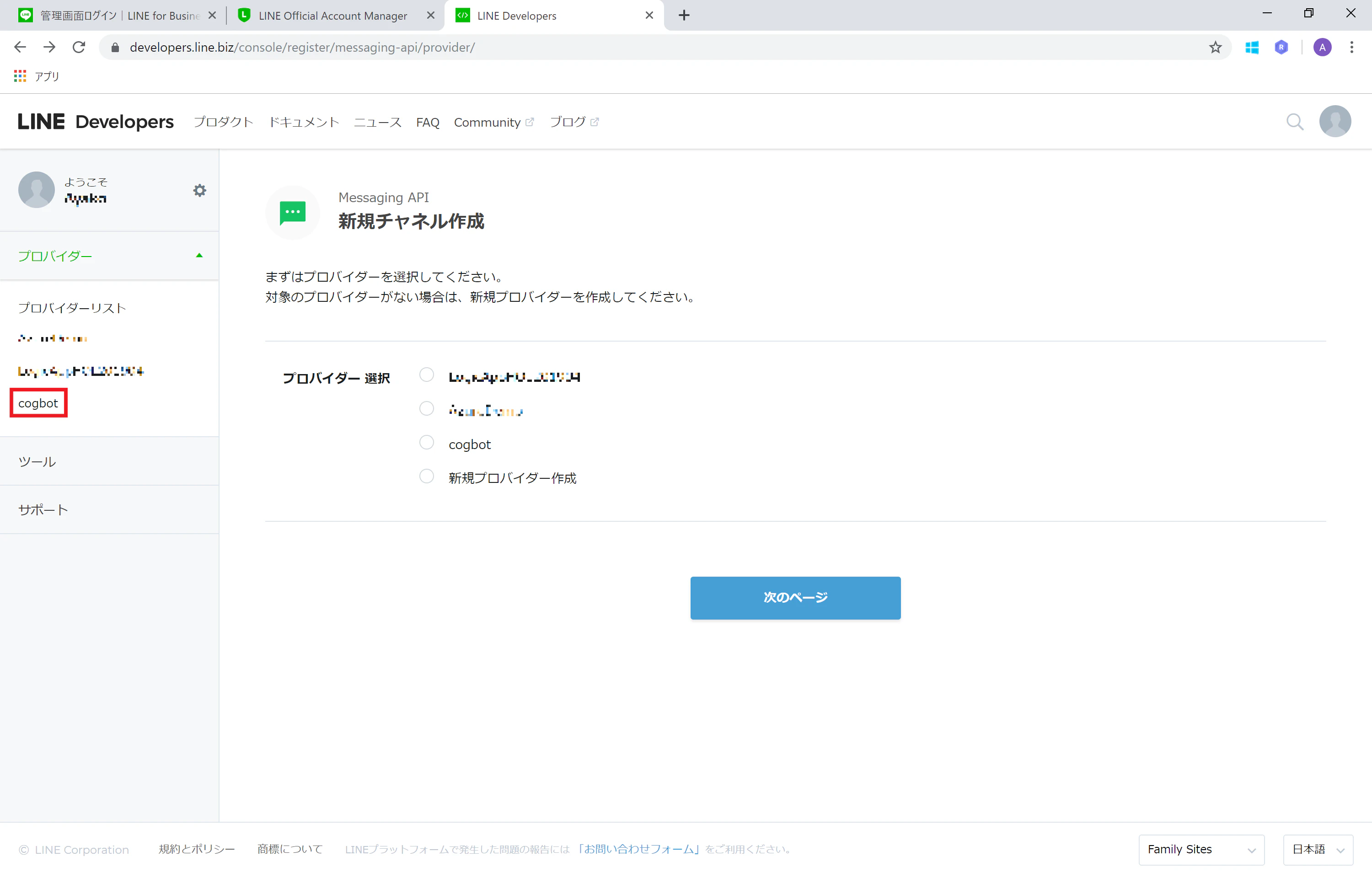
Task: Collapse the プロバイダー sidebar section arrow
Action: click(199, 256)
